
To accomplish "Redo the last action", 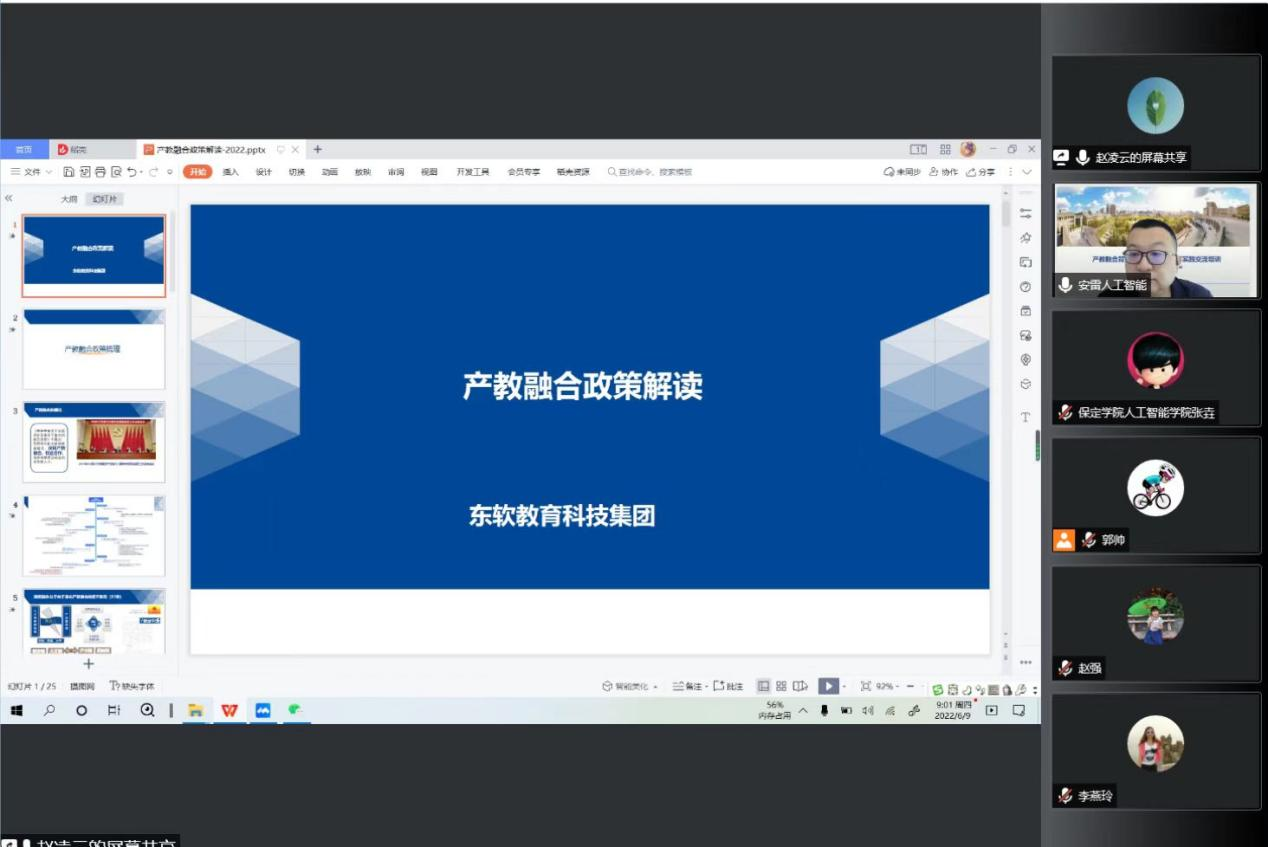I will click(154, 172).
